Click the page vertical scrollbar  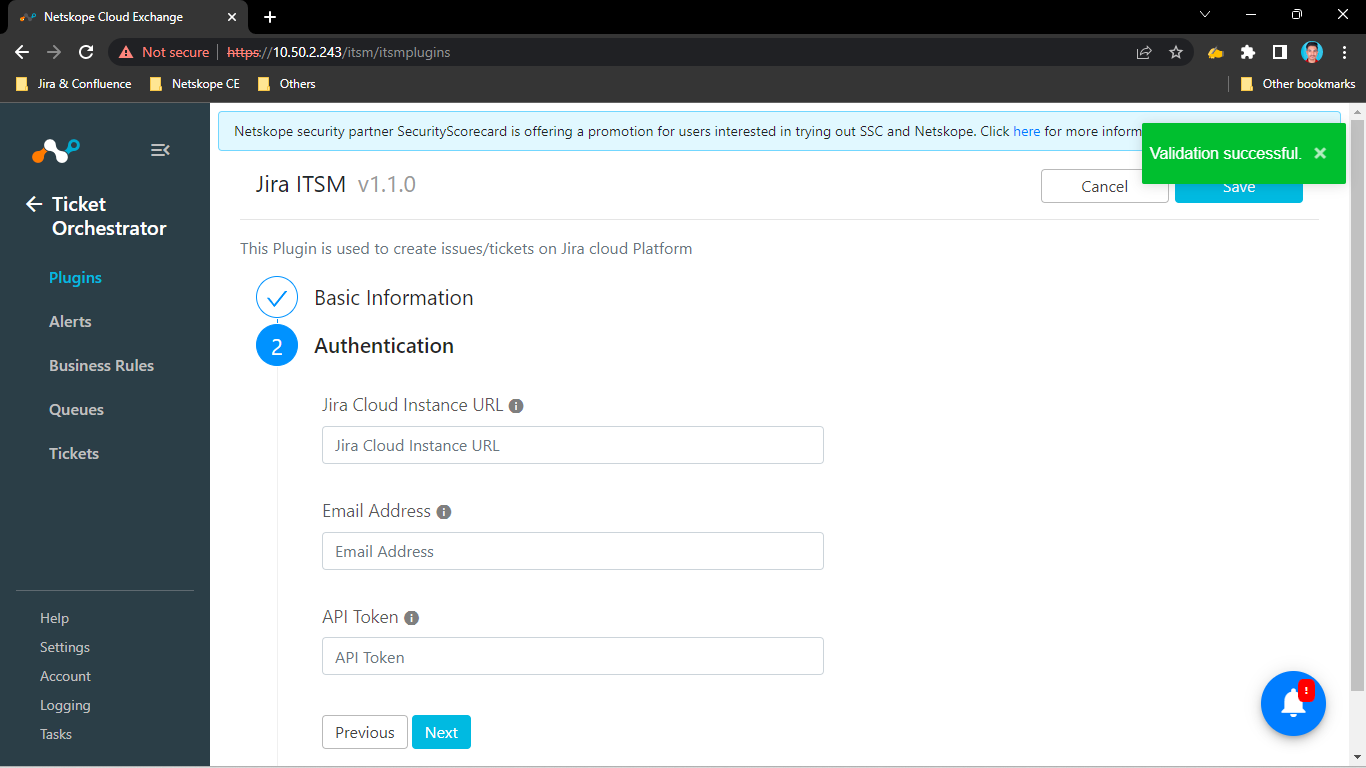(x=1357, y=405)
